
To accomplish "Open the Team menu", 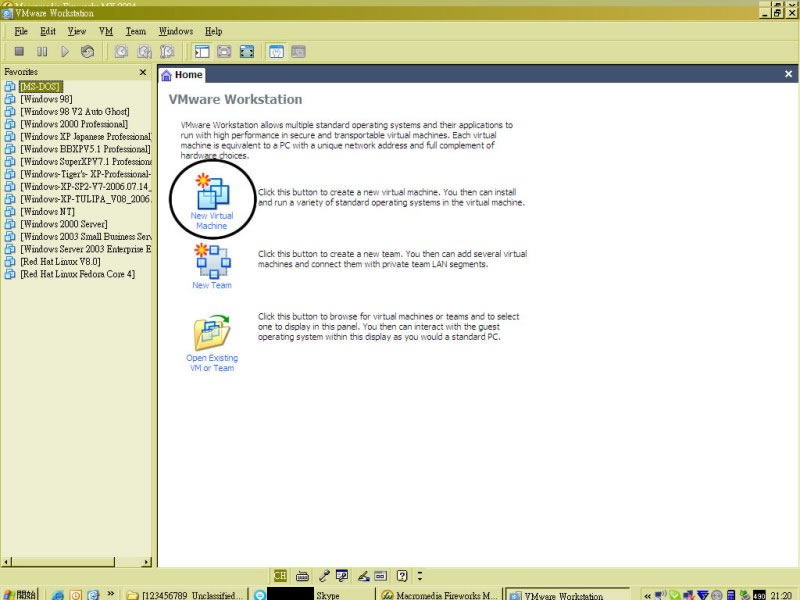I will tap(136, 31).
